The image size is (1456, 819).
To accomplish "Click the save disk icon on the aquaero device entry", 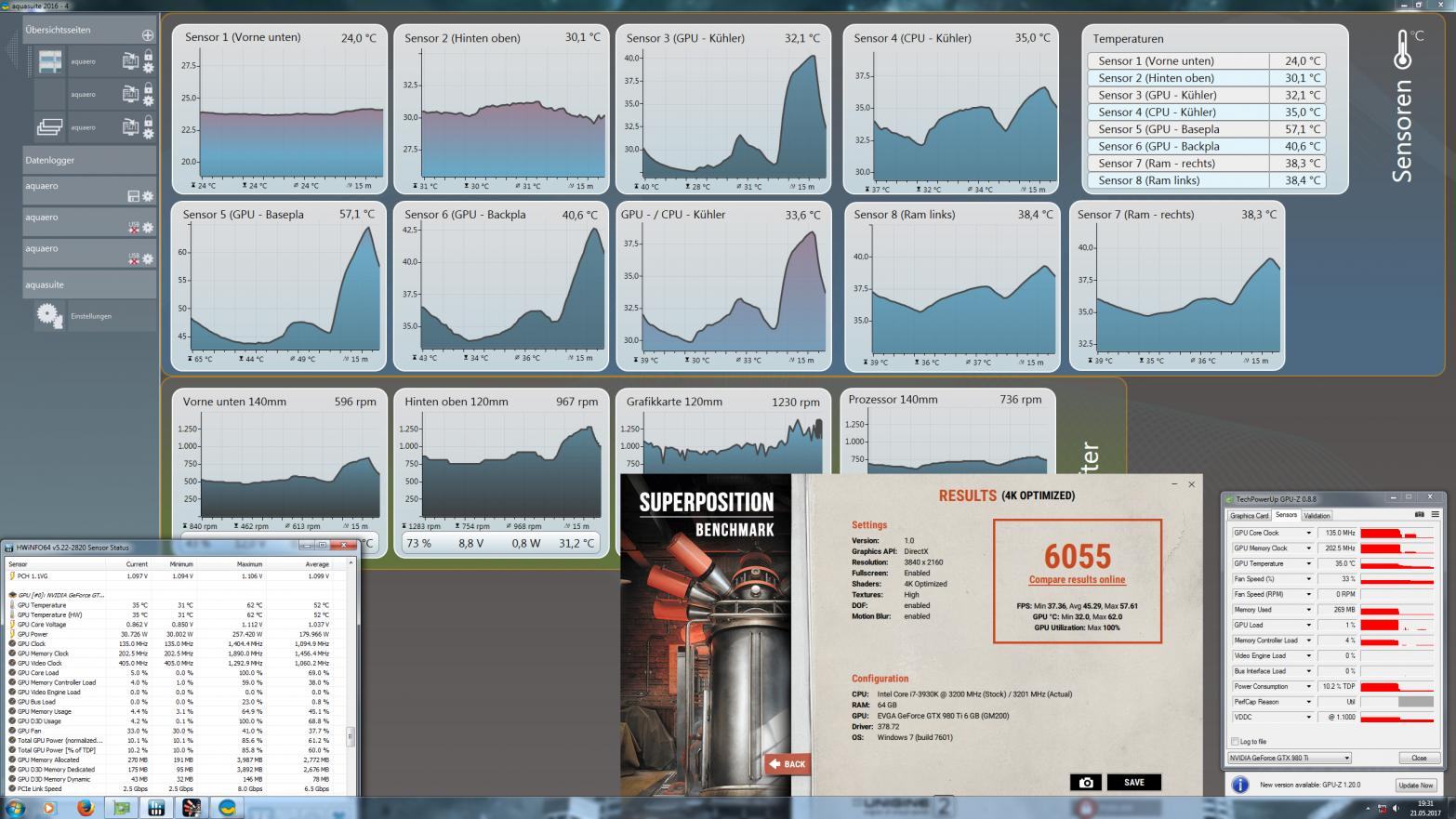I will pyautogui.click(x=133, y=197).
